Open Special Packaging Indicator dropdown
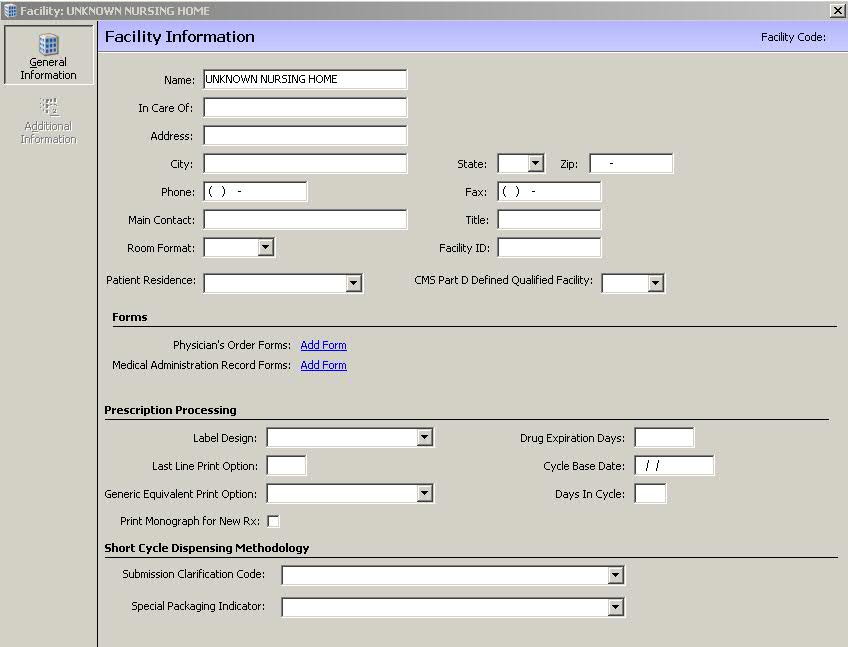 [615, 607]
